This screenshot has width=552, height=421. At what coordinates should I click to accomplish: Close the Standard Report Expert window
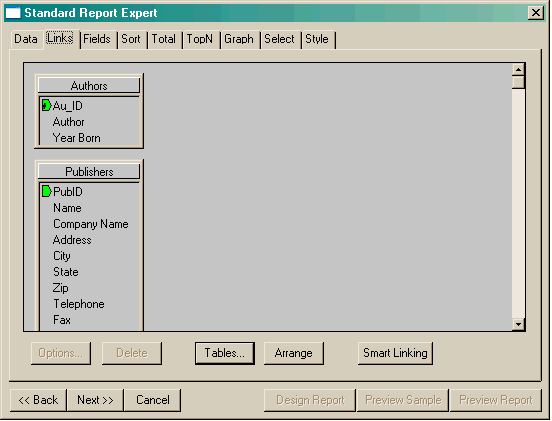click(536, 13)
